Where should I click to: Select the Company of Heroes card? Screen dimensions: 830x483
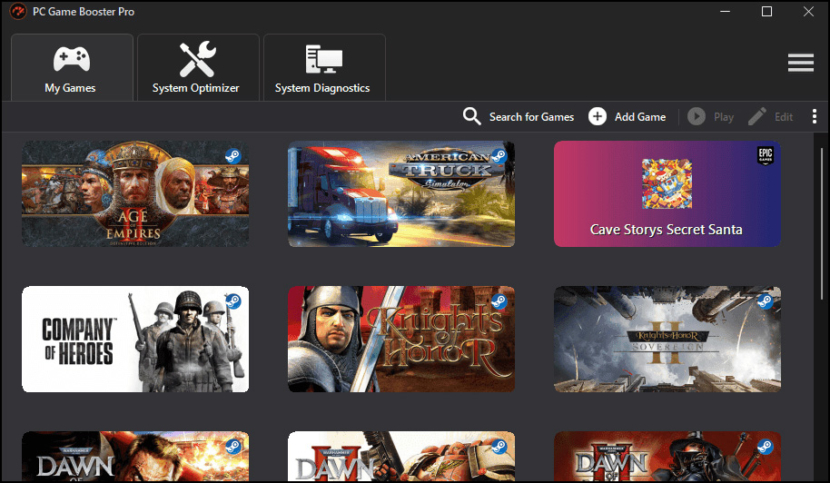tap(135, 339)
